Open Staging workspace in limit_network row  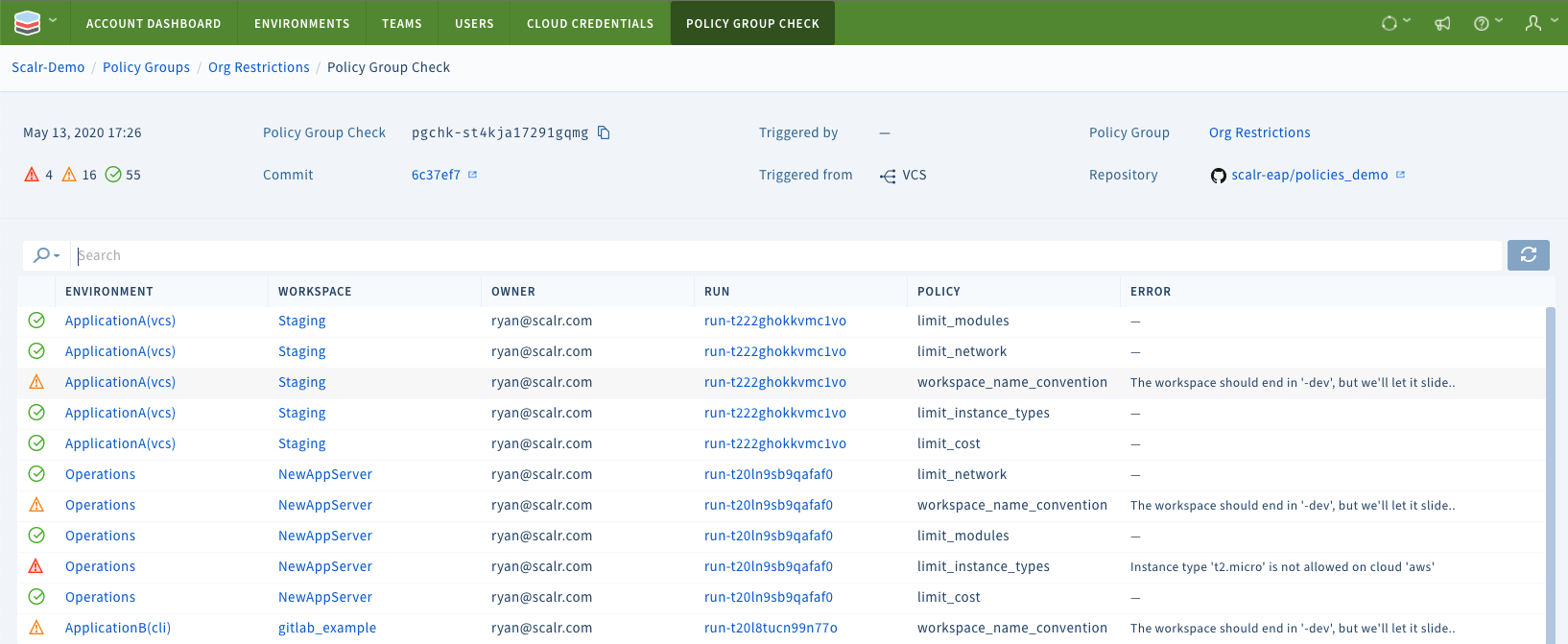pos(302,351)
